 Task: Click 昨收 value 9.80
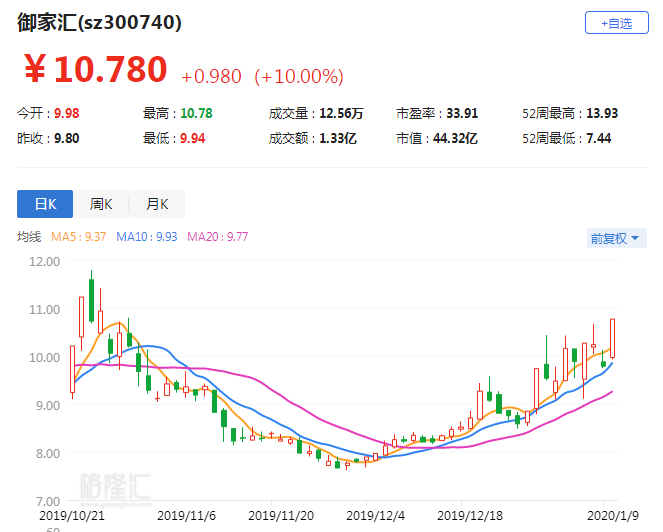point(66,138)
